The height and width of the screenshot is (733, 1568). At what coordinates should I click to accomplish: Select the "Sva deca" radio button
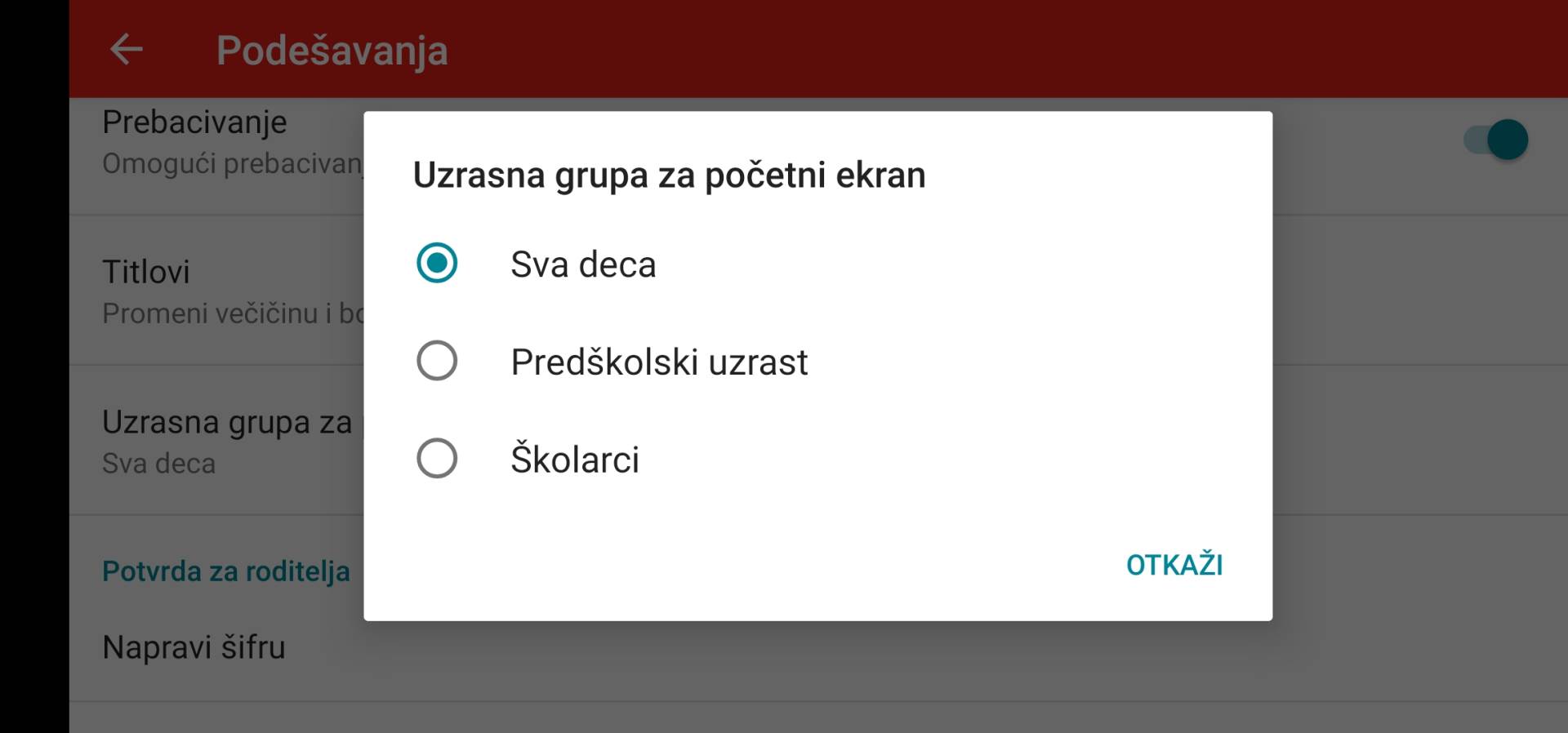click(581, 264)
